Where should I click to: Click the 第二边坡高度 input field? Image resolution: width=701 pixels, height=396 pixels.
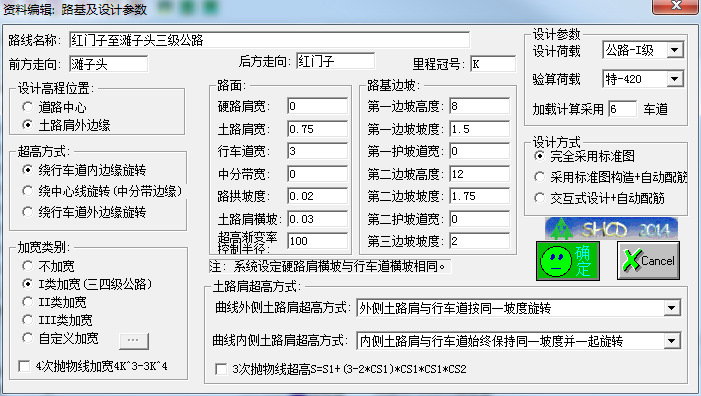coord(479,174)
